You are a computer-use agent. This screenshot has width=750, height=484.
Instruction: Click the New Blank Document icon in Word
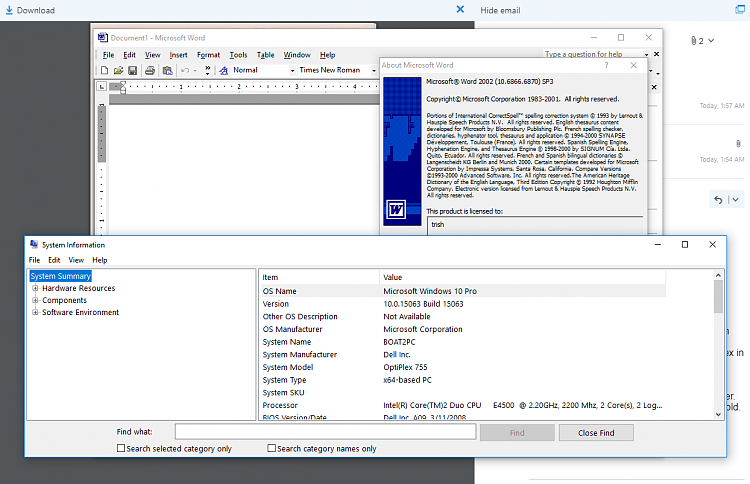coord(104,70)
